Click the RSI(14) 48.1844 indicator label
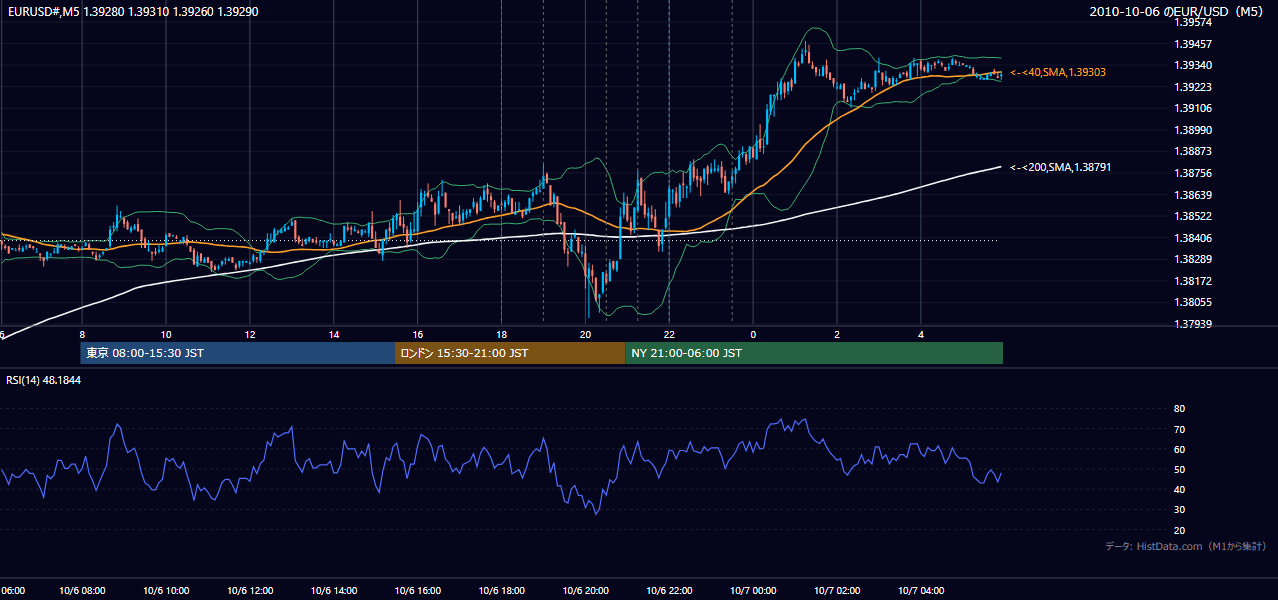Image resolution: width=1278 pixels, height=600 pixels. (x=44, y=380)
